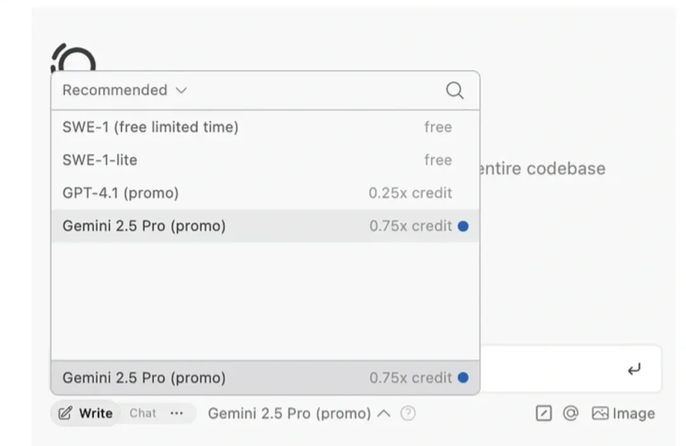This screenshot has width=686, height=446.
Task: Click the Windsurf logo icon at top
Action: pos(73,58)
